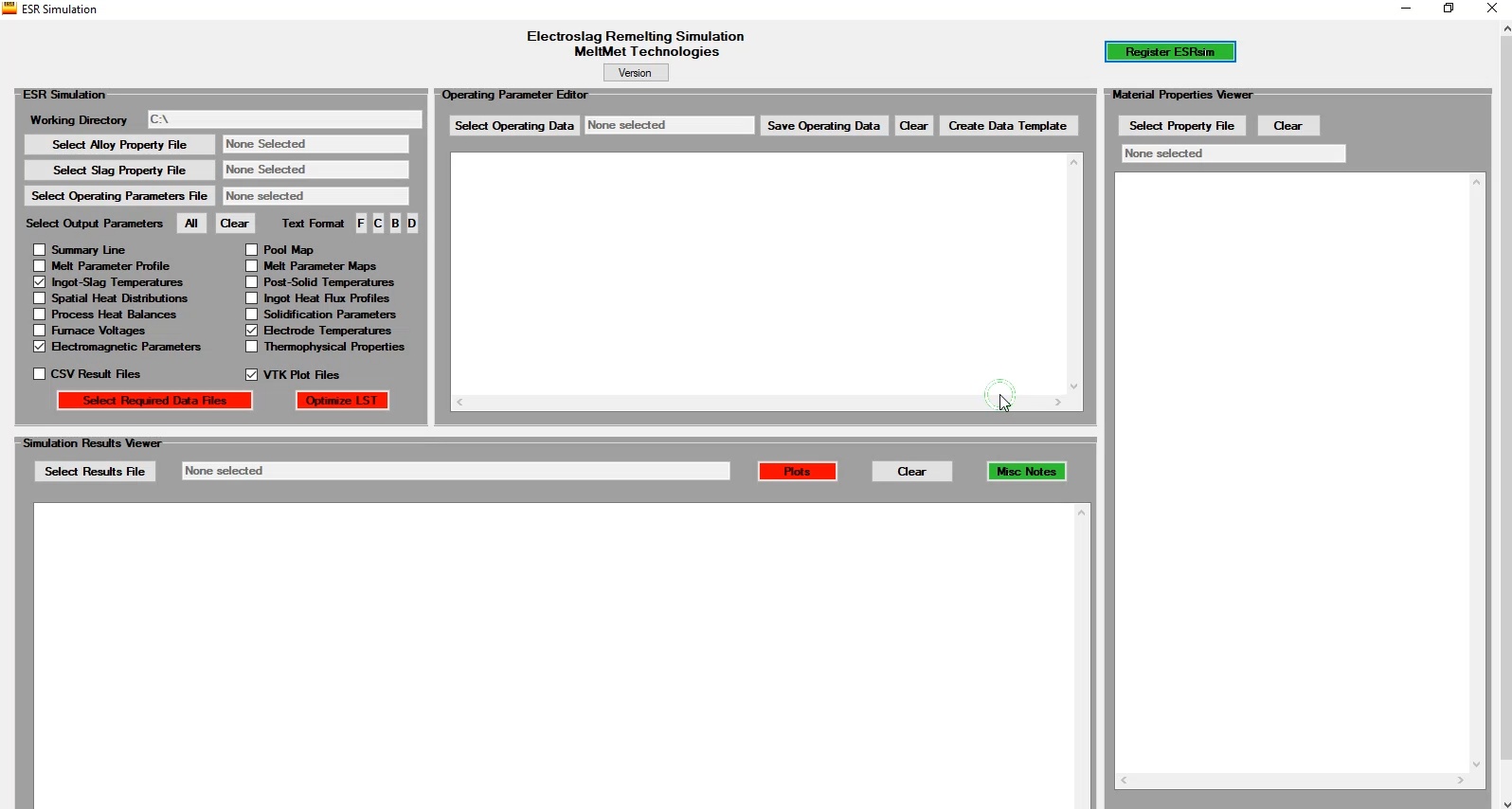Select all output parameters with All button

click(191, 224)
